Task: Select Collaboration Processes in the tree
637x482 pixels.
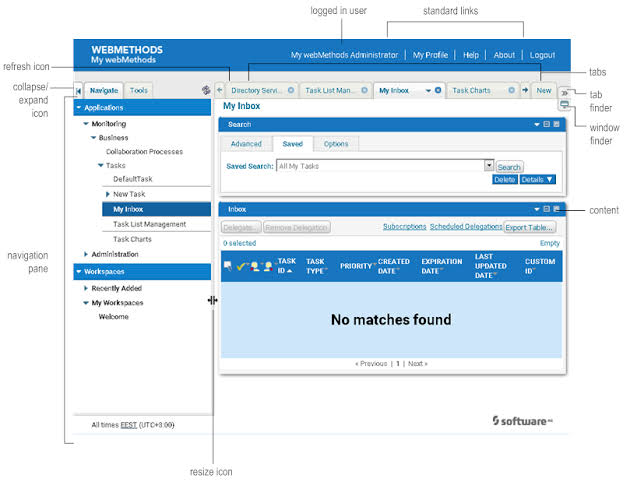Action: tap(144, 152)
